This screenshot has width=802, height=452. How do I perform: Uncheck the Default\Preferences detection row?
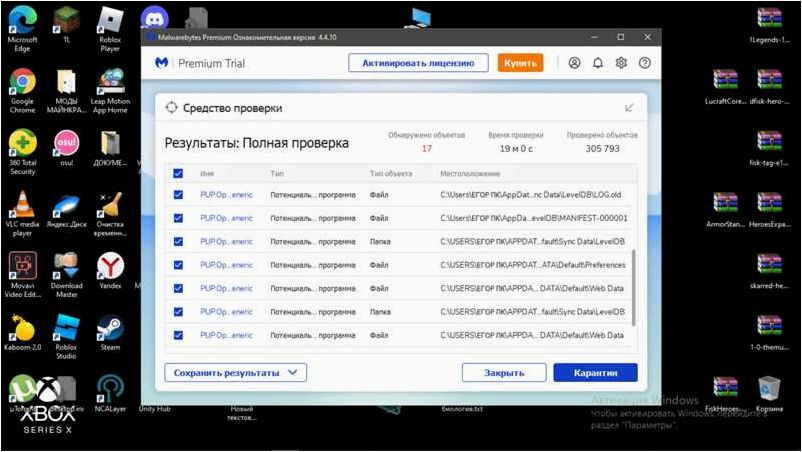pos(178,265)
